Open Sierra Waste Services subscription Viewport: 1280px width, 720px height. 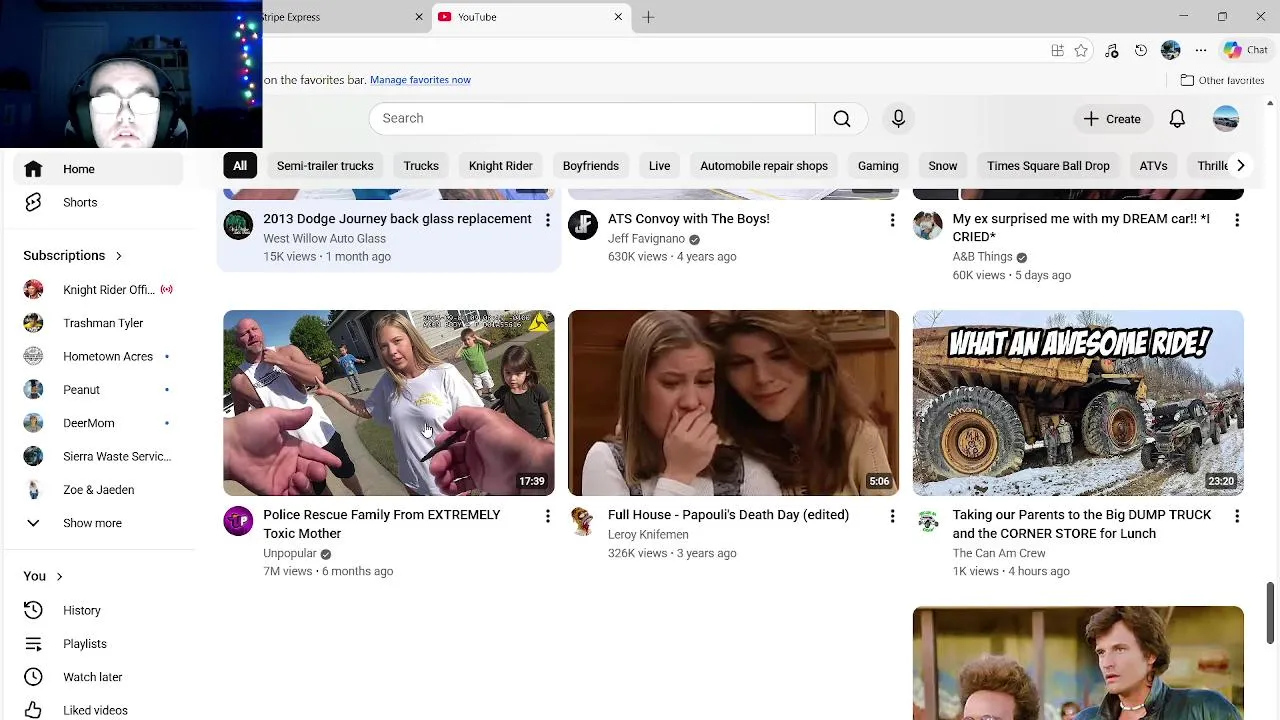(98, 456)
